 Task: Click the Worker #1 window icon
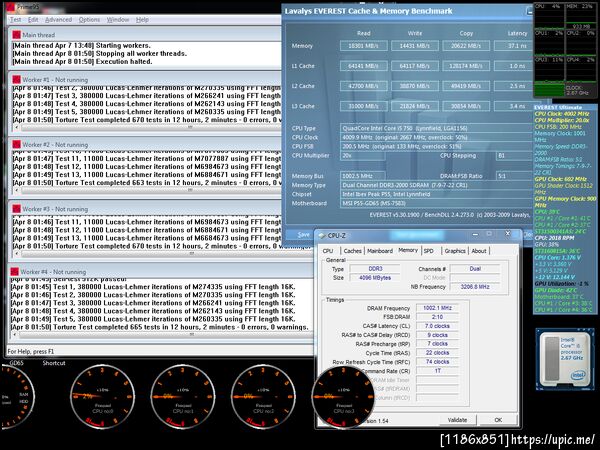16,80
